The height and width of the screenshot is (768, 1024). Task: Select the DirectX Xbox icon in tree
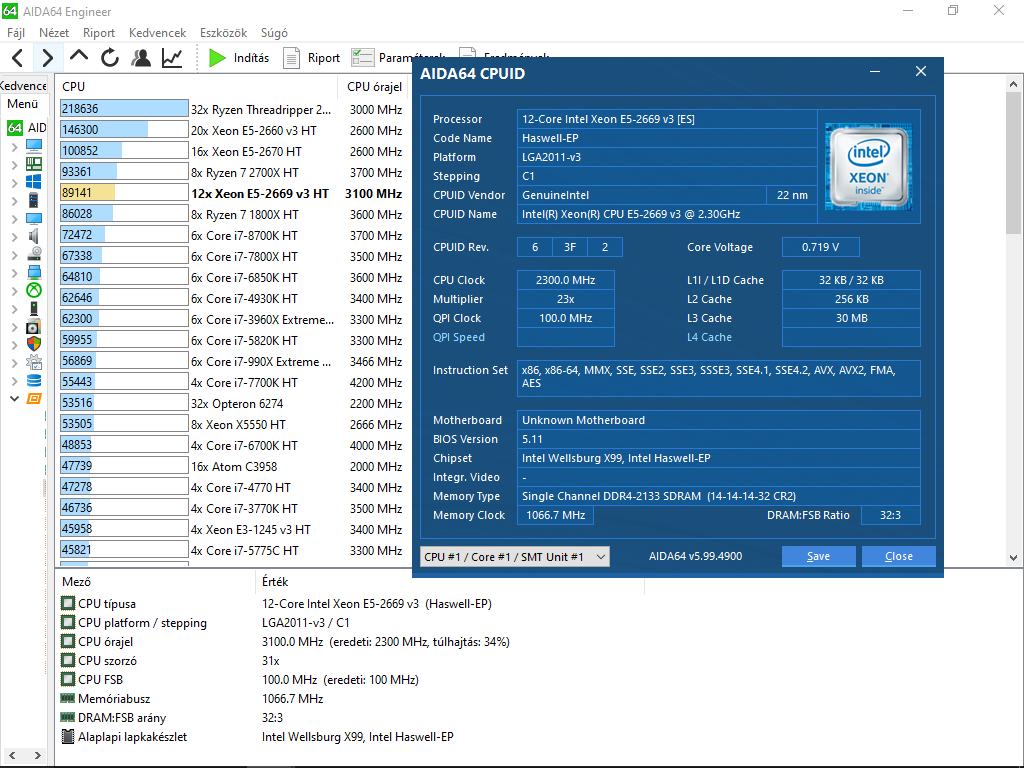(x=34, y=290)
